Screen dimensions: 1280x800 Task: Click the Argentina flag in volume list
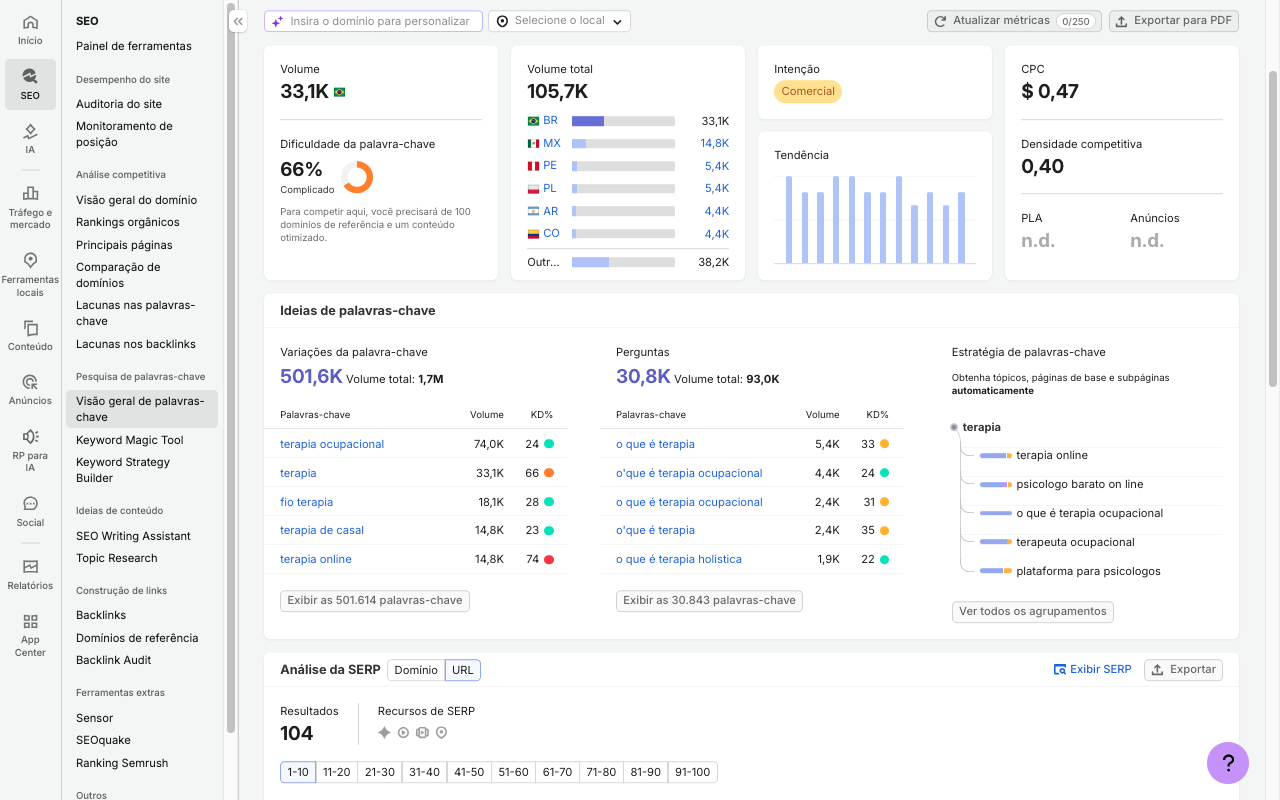point(533,211)
